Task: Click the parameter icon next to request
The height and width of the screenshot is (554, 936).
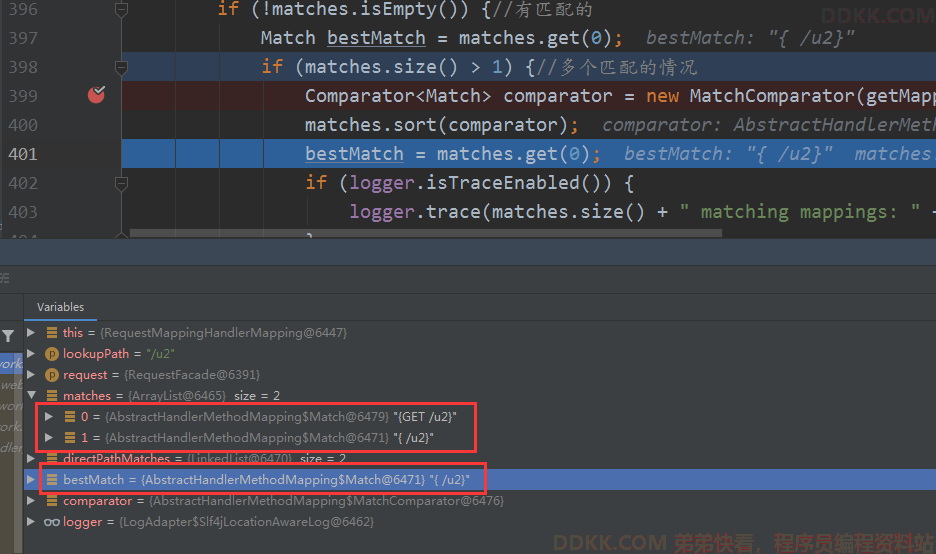Action: (52, 375)
